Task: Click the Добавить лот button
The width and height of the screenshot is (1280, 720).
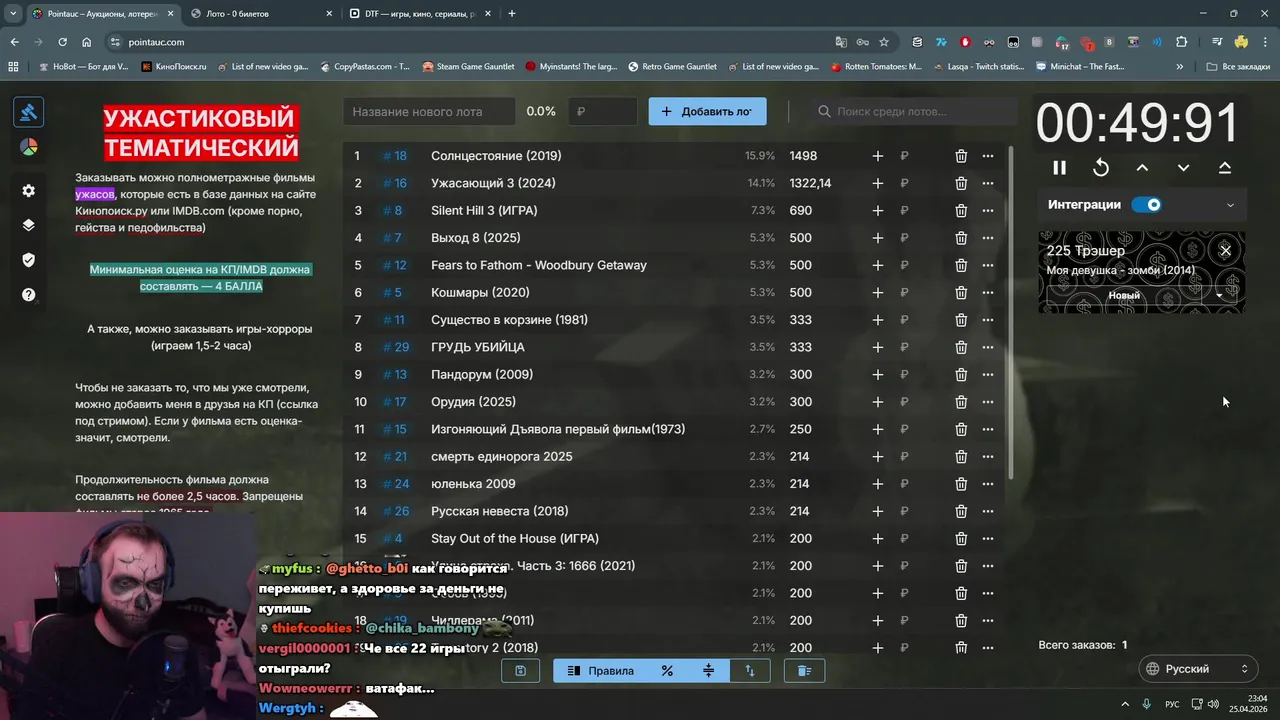Action: pos(708,112)
